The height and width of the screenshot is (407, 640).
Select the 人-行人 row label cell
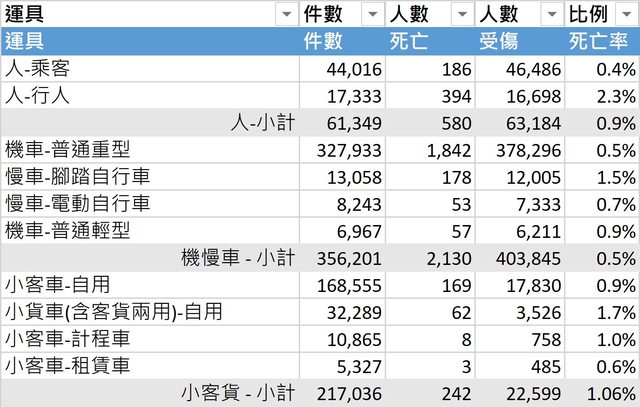38,96
